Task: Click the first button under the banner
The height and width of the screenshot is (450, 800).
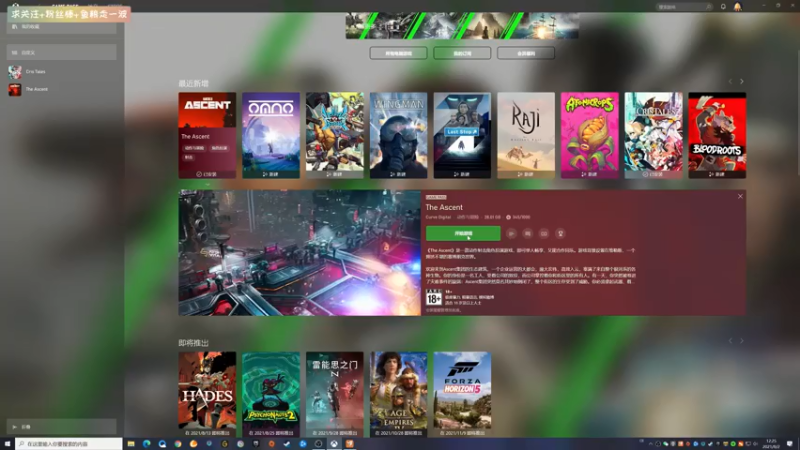Action: click(398, 53)
